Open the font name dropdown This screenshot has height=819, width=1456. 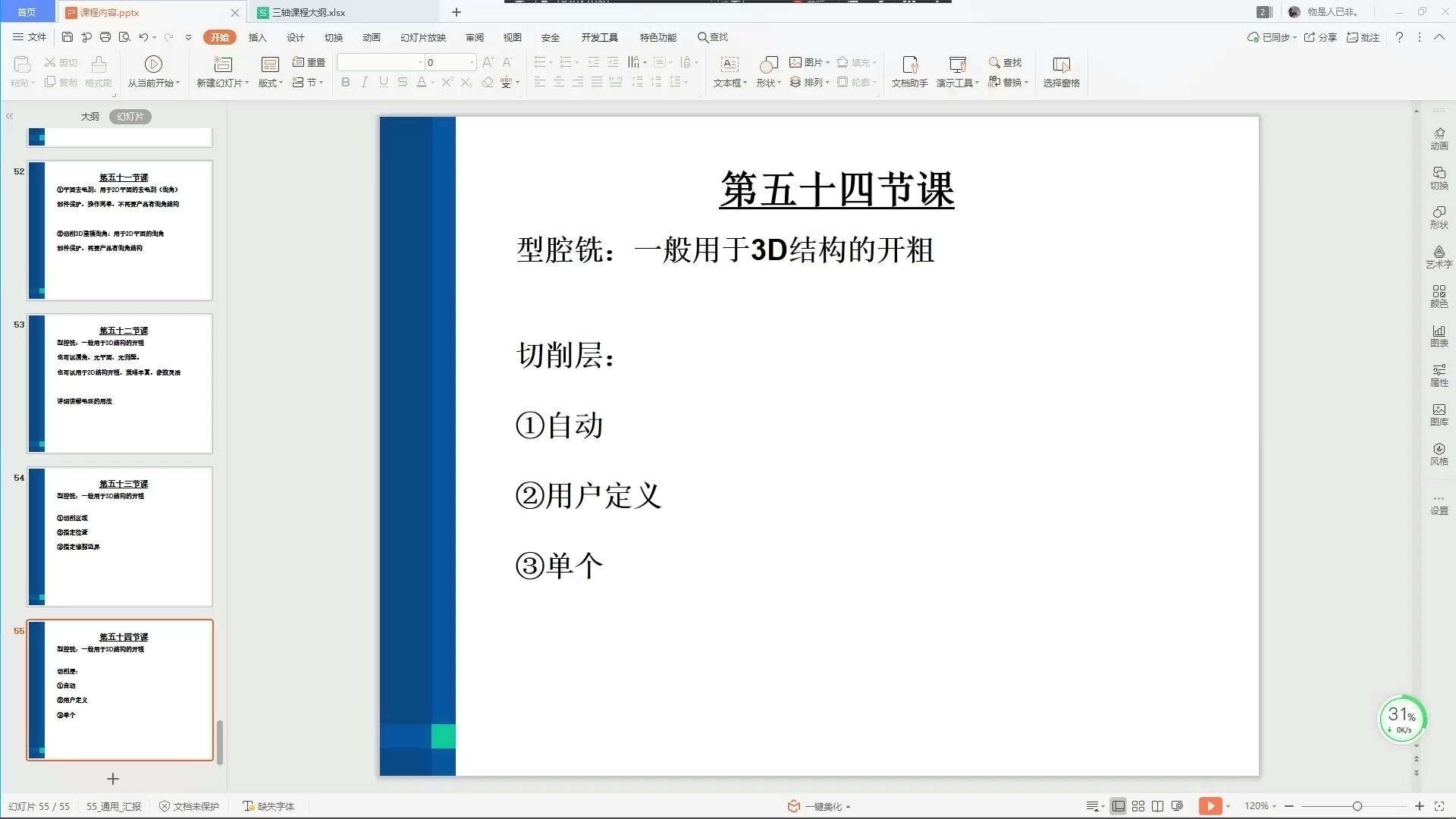point(422,62)
